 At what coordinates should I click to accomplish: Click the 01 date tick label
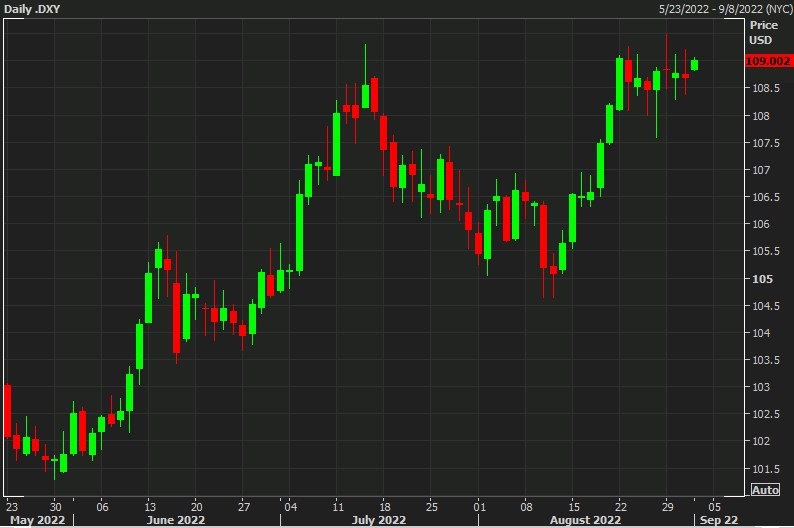(x=479, y=507)
